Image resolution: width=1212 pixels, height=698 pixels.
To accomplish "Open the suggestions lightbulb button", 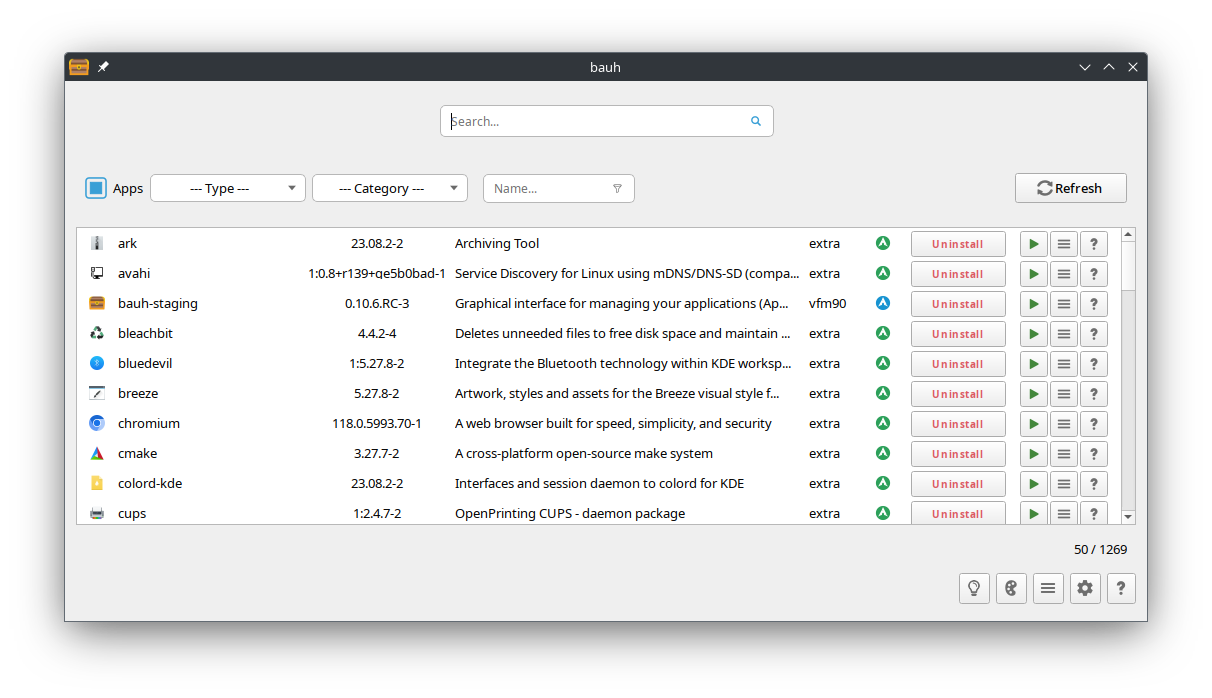I will pyautogui.click(x=974, y=588).
